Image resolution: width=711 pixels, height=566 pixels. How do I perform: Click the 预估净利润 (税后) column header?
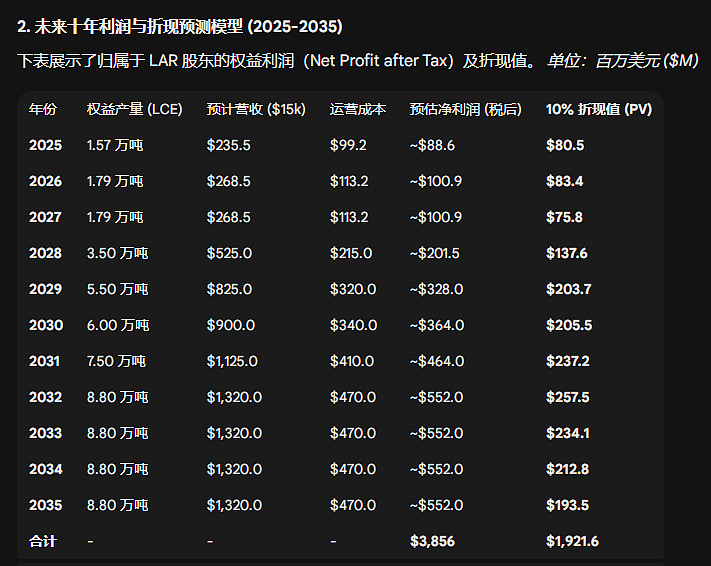click(466, 109)
